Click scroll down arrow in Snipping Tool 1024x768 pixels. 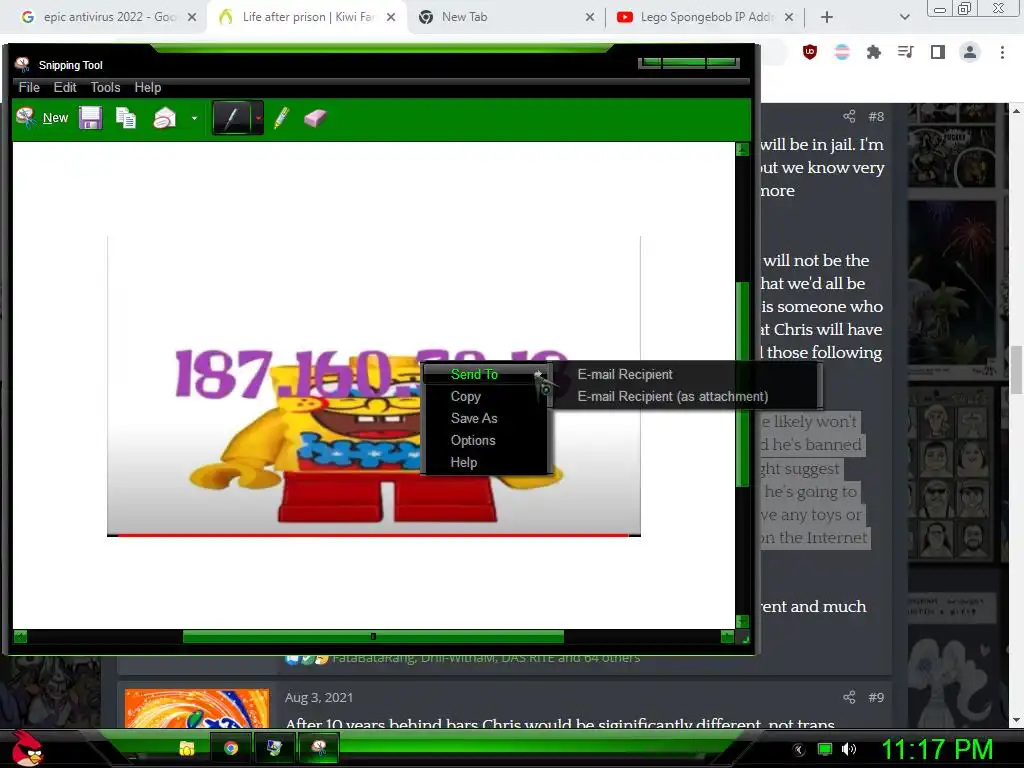click(x=742, y=621)
